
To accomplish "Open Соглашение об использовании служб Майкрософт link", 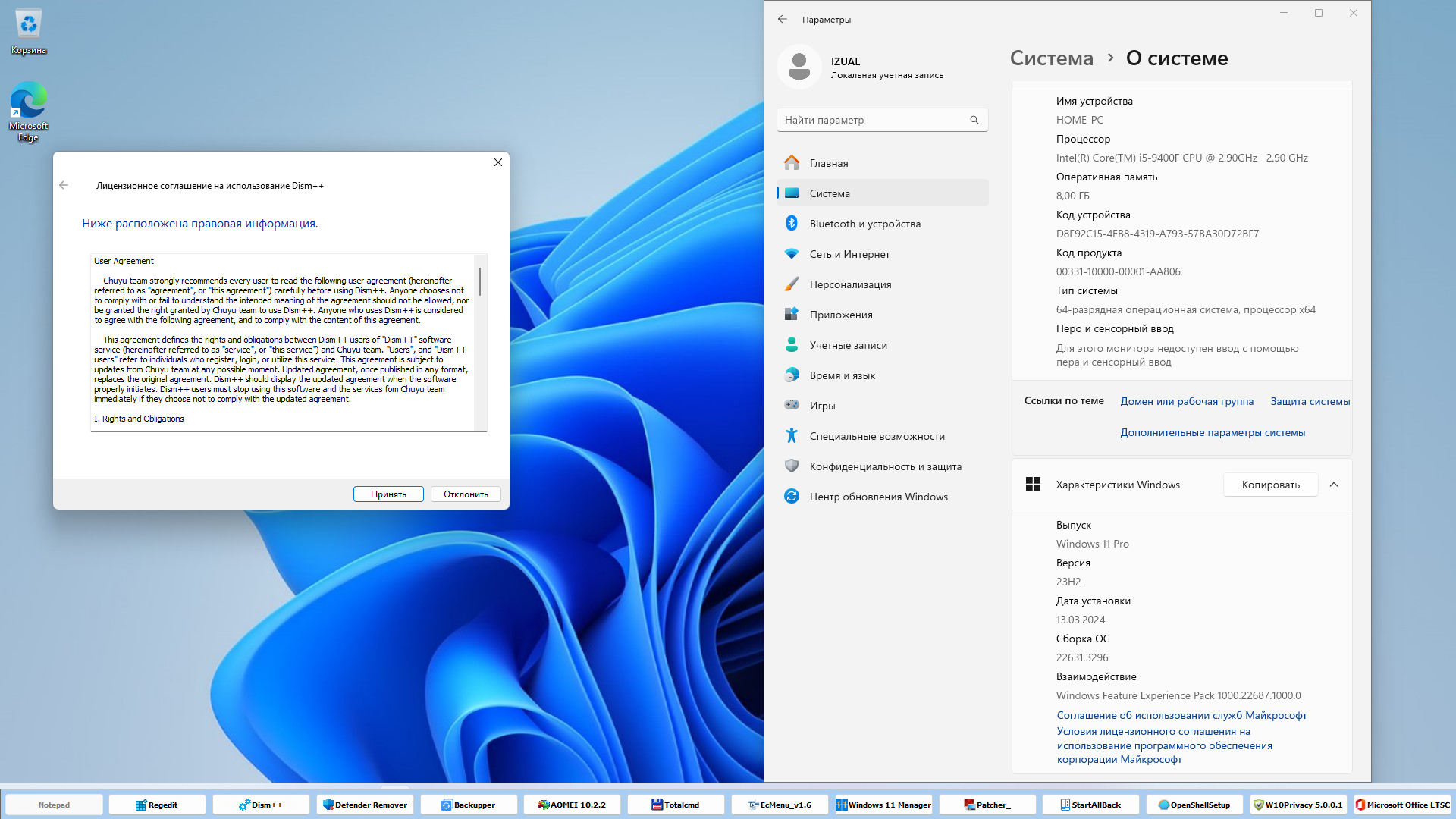I will pyautogui.click(x=1181, y=715).
